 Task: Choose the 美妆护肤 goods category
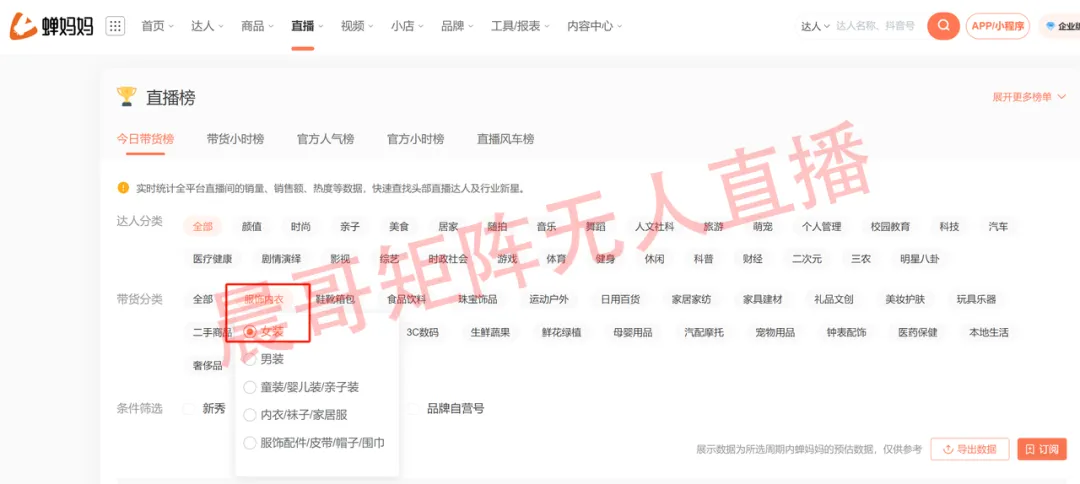pos(905,299)
